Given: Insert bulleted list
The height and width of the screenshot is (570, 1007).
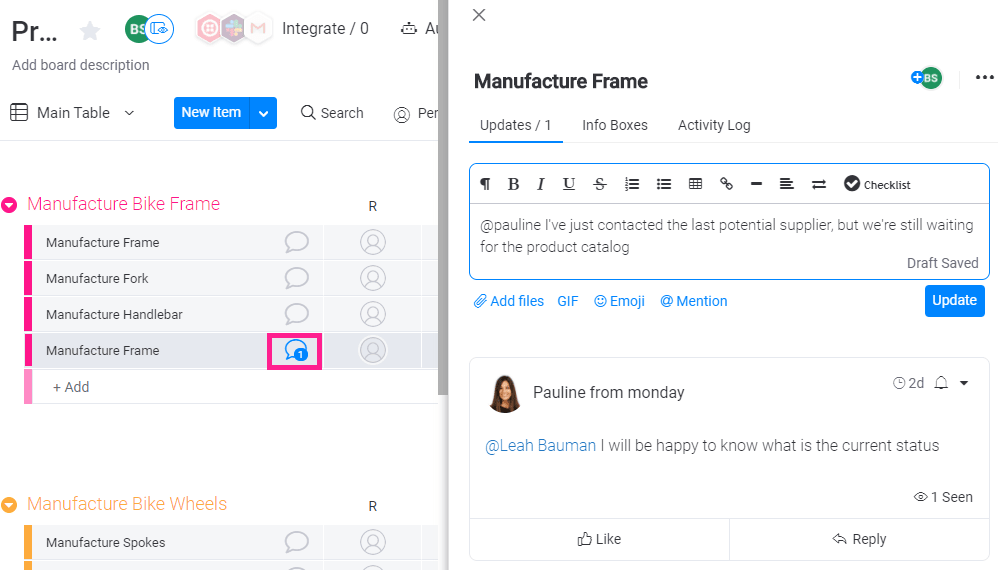Looking at the screenshot, I should 663,184.
